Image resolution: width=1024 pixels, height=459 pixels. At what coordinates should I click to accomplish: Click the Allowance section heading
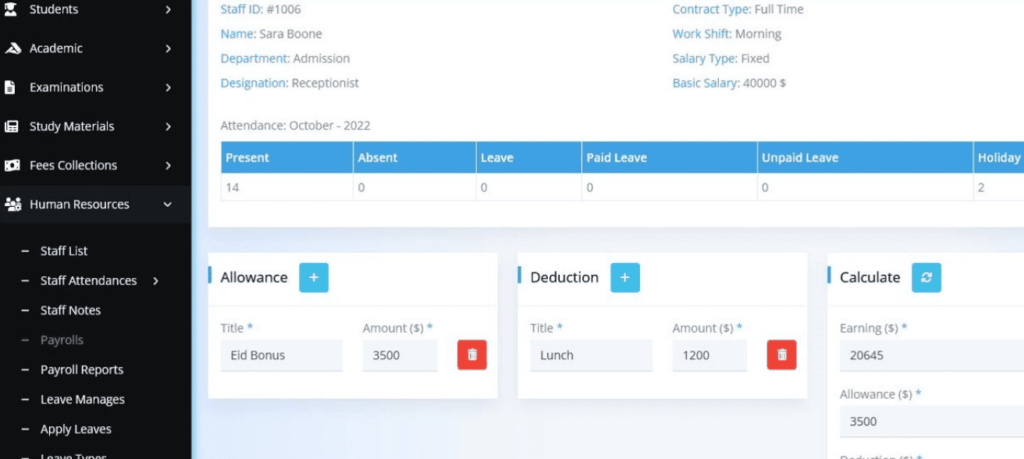(254, 277)
